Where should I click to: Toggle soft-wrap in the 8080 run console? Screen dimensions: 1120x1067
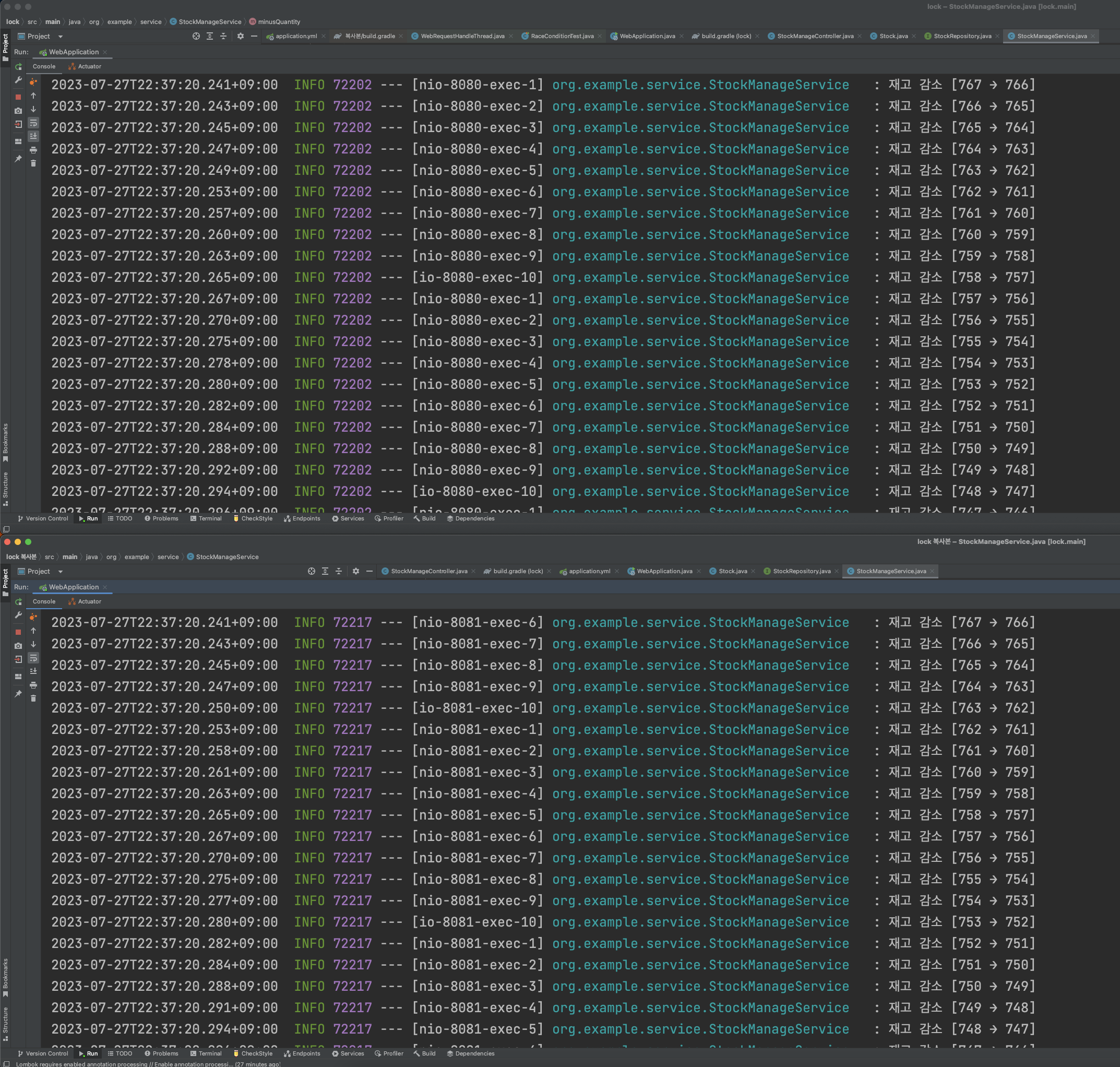click(33, 123)
